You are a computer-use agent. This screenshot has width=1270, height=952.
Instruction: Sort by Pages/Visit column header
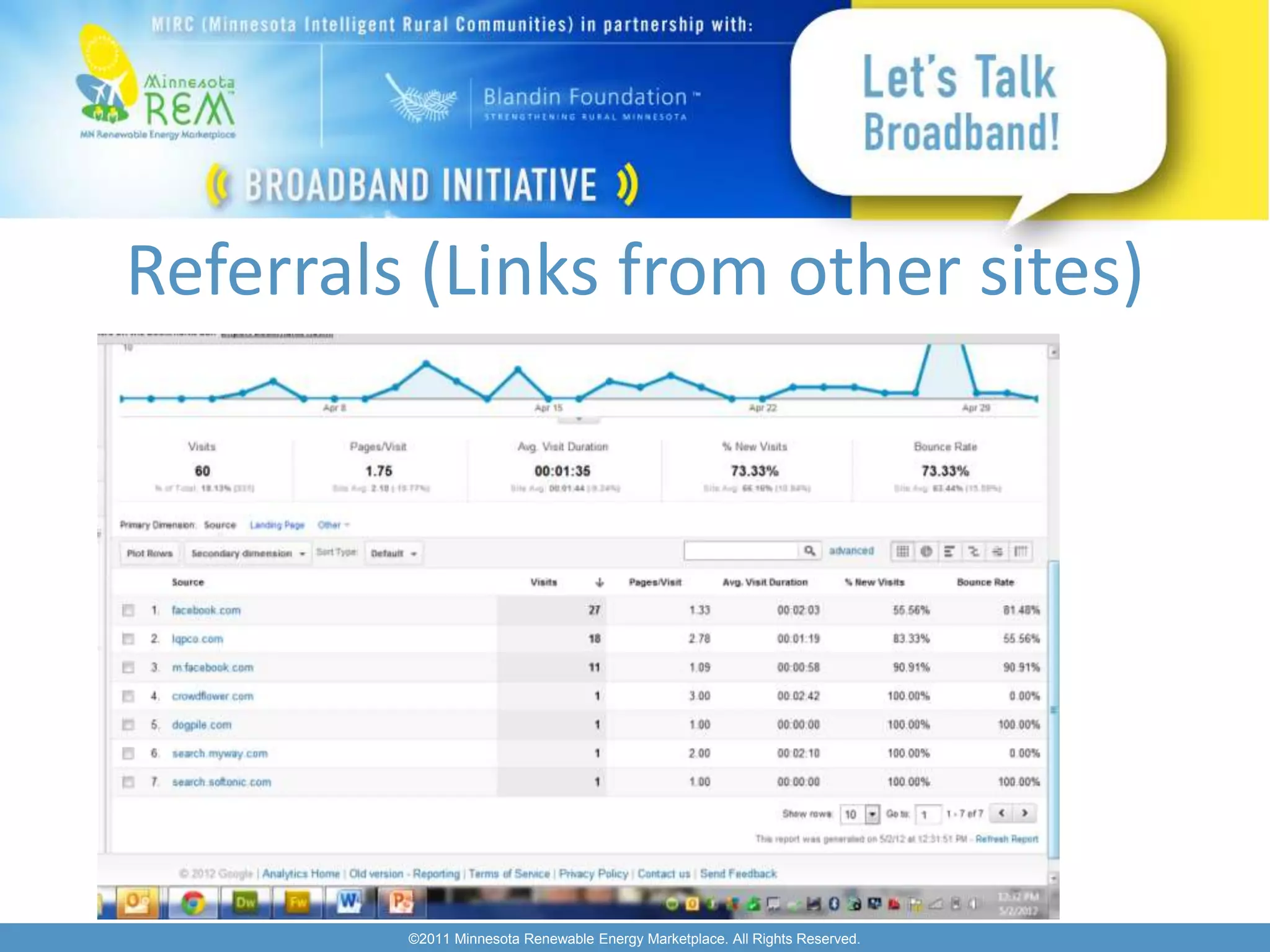[655, 582]
